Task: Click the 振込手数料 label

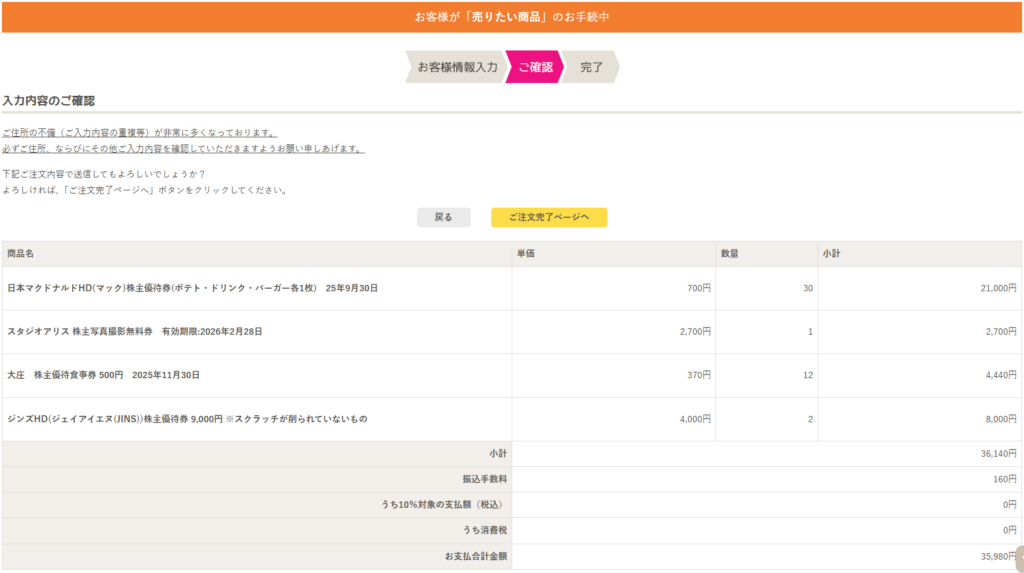Action: tap(485, 479)
